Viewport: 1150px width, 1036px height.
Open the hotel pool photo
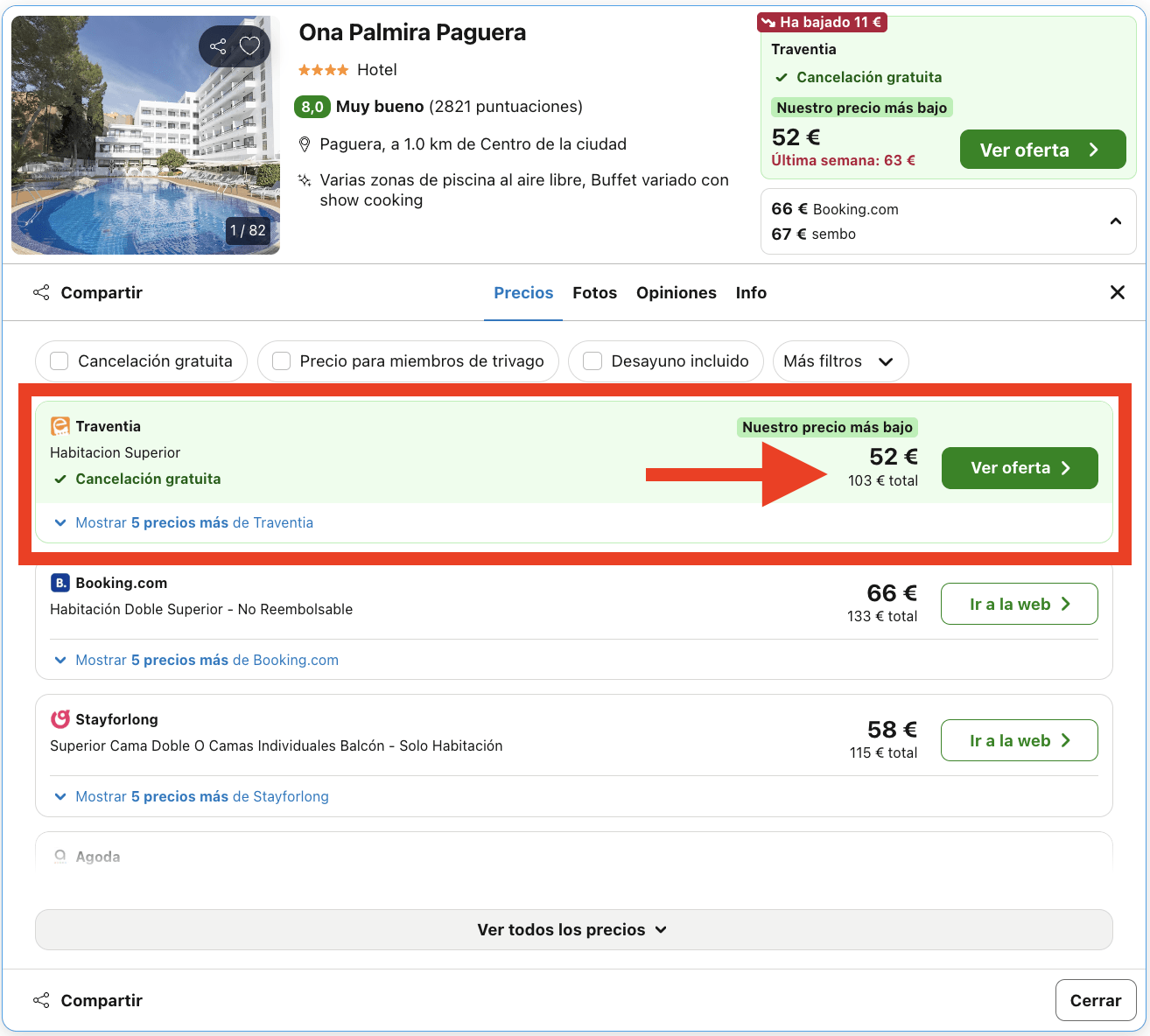[145, 135]
